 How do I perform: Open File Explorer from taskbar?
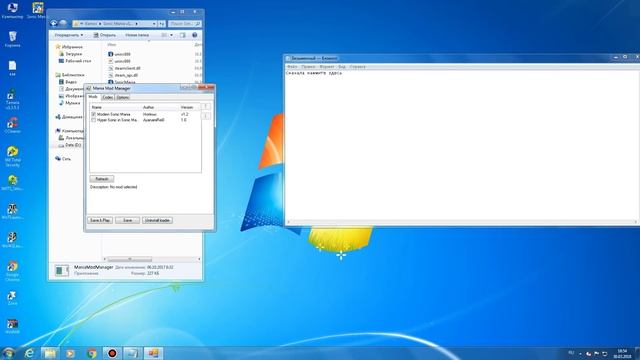pos(50,353)
